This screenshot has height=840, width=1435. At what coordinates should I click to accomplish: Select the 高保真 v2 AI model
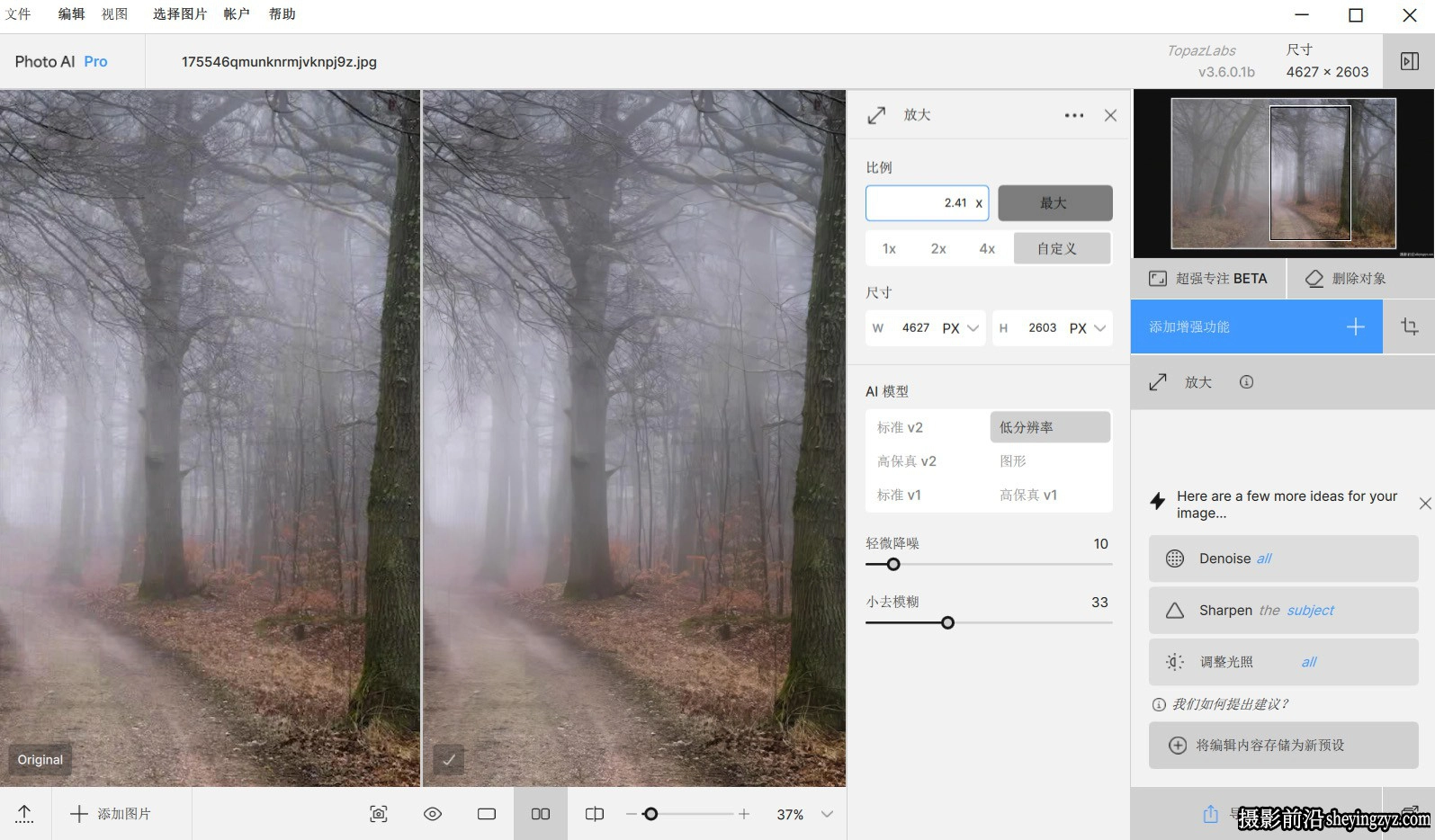pos(907,461)
